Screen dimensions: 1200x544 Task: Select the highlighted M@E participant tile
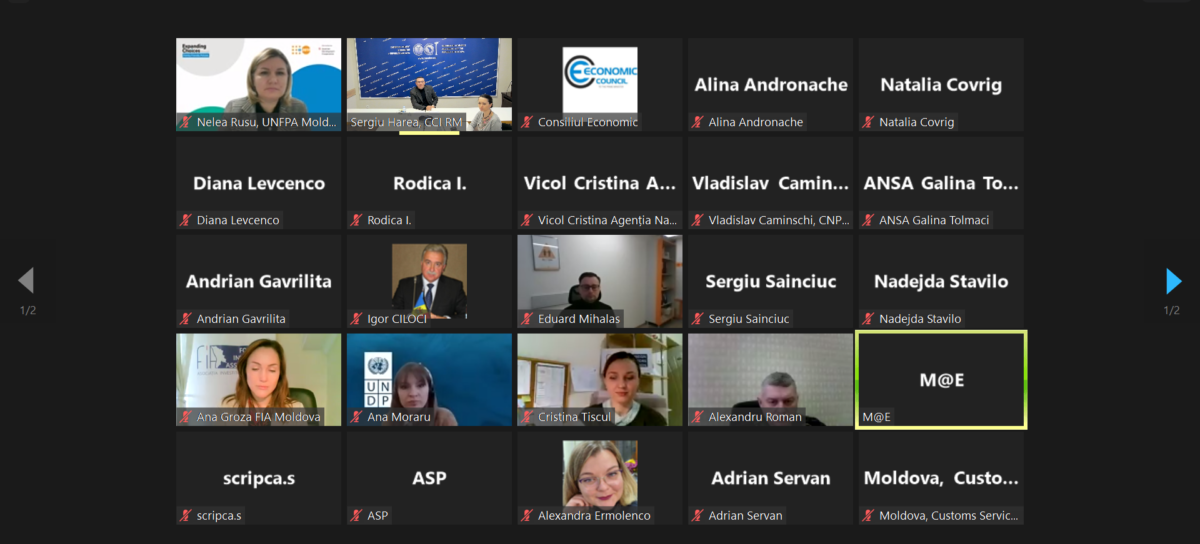pyautogui.click(x=941, y=380)
